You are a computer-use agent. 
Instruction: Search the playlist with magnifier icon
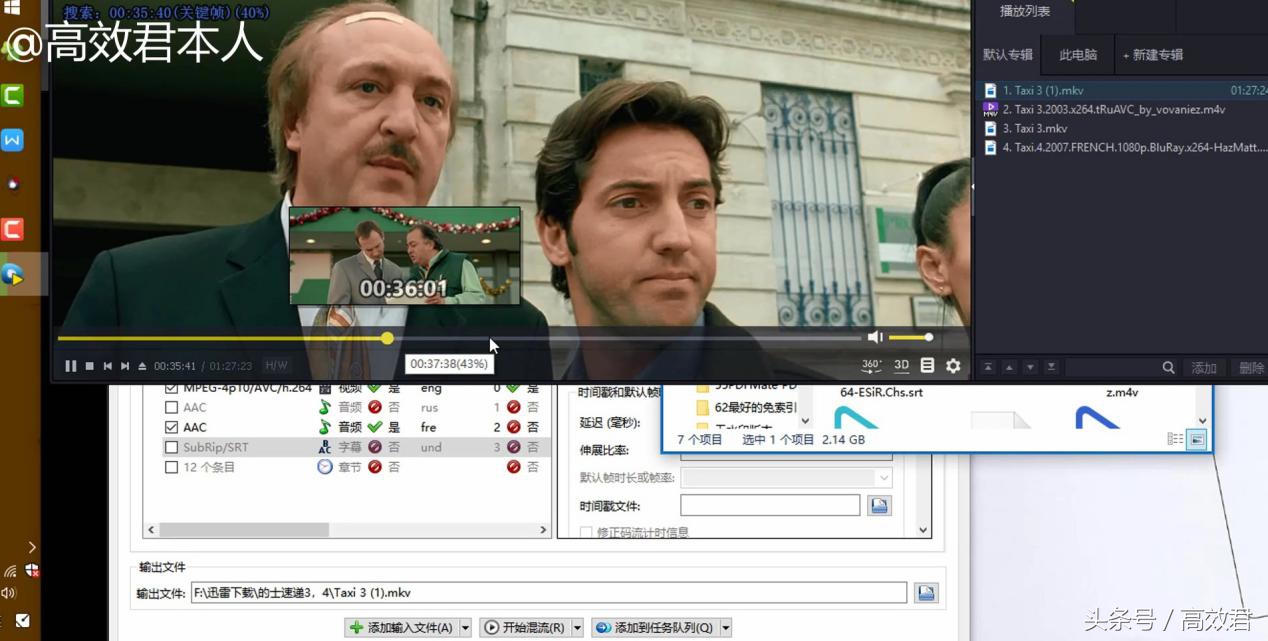tap(1168, 368)
